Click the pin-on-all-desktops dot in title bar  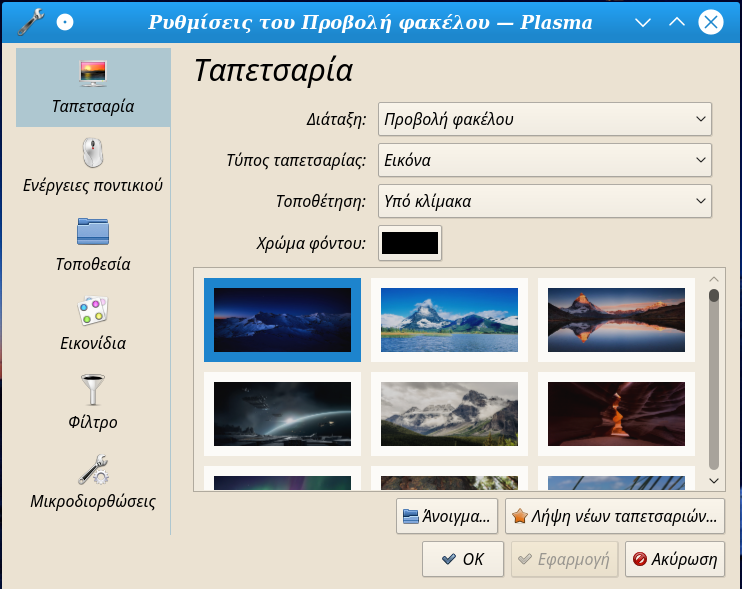pyautogui.click(x=65, y=22)
